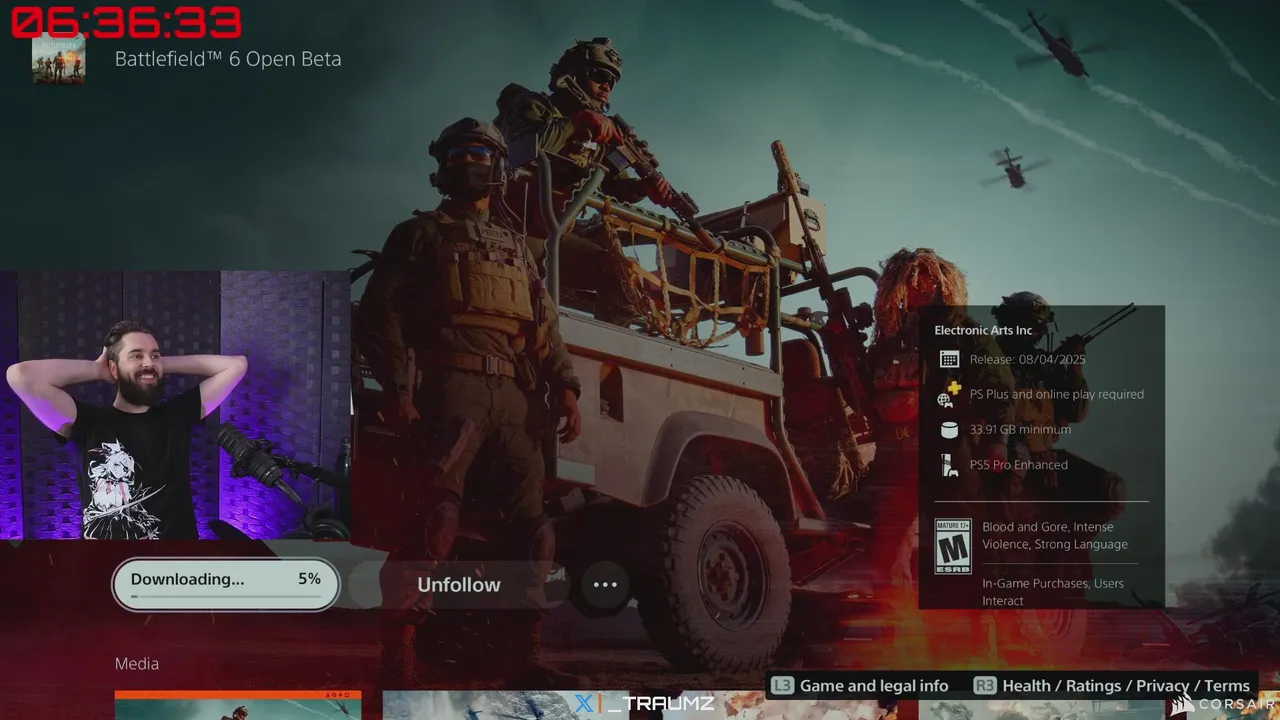Click the streamer webcam feed
The height and width of the screenshot is (720, 1280).
click(175, 405)
